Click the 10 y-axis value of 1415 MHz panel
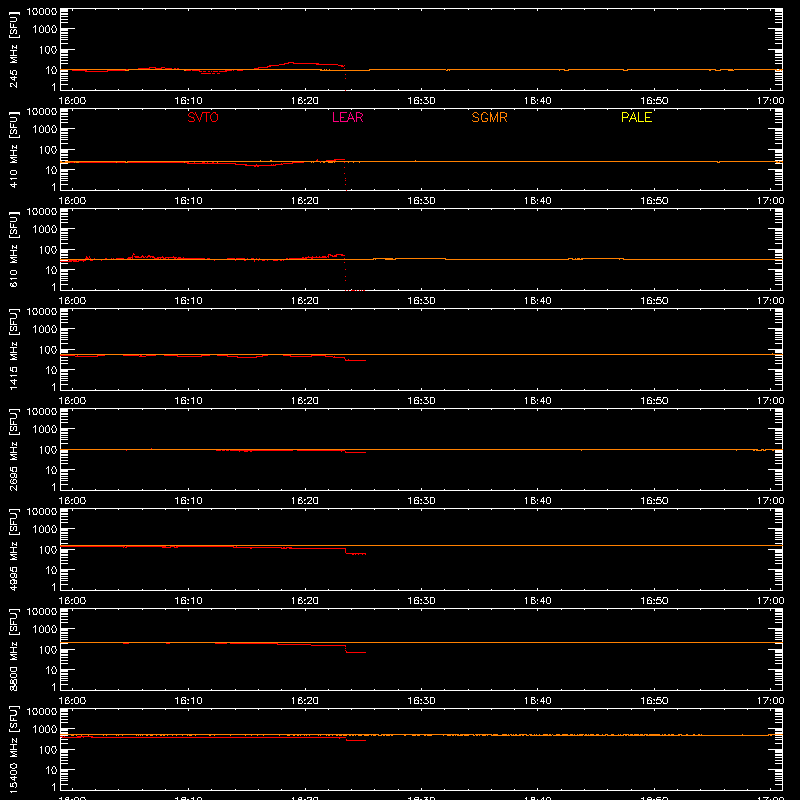The image size is (800, 800). pos(51,370)
